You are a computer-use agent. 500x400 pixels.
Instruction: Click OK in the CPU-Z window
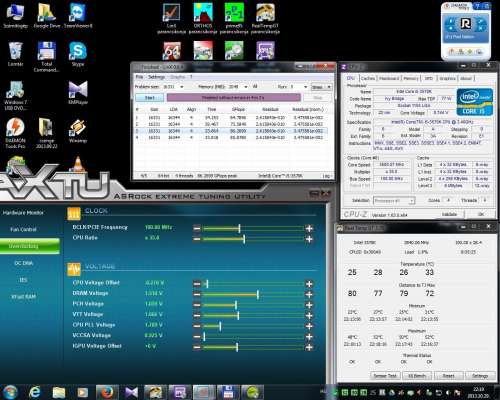(481, 214)
